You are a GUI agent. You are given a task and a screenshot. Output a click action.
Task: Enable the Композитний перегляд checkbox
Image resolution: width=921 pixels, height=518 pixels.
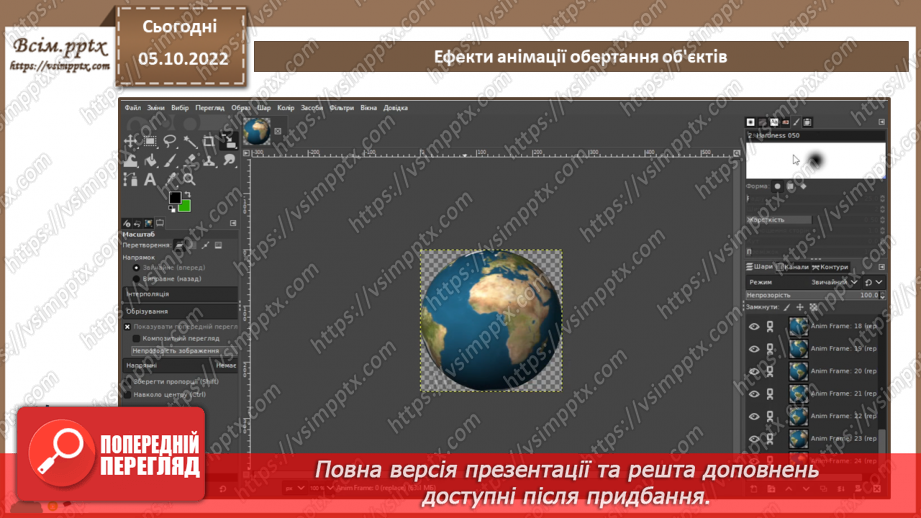[x=136, y=339]
